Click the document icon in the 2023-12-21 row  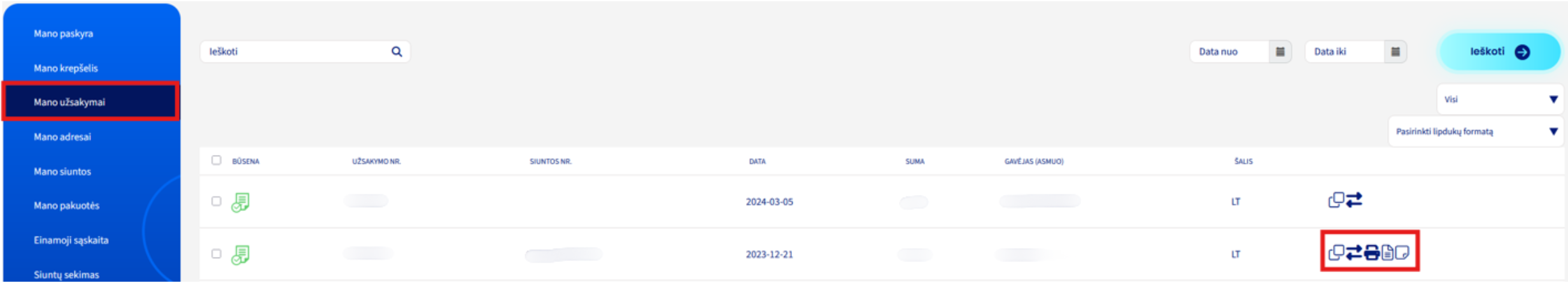pyautogui.click(x=1387, y=252)
